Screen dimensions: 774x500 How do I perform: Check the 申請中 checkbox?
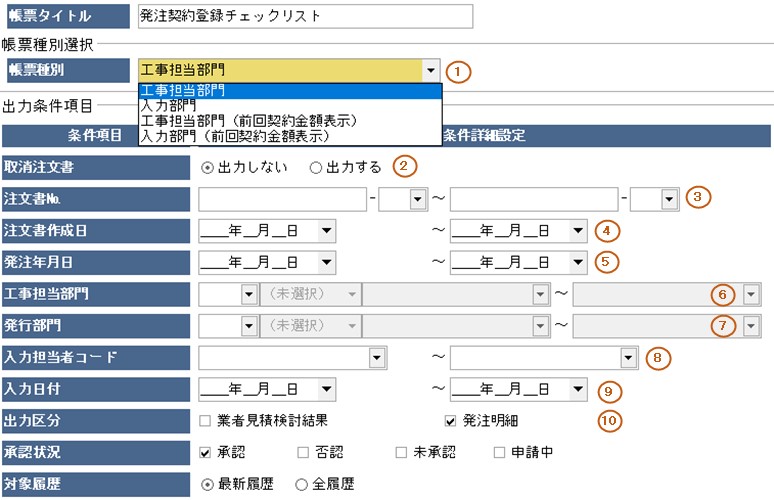[499, 452]
